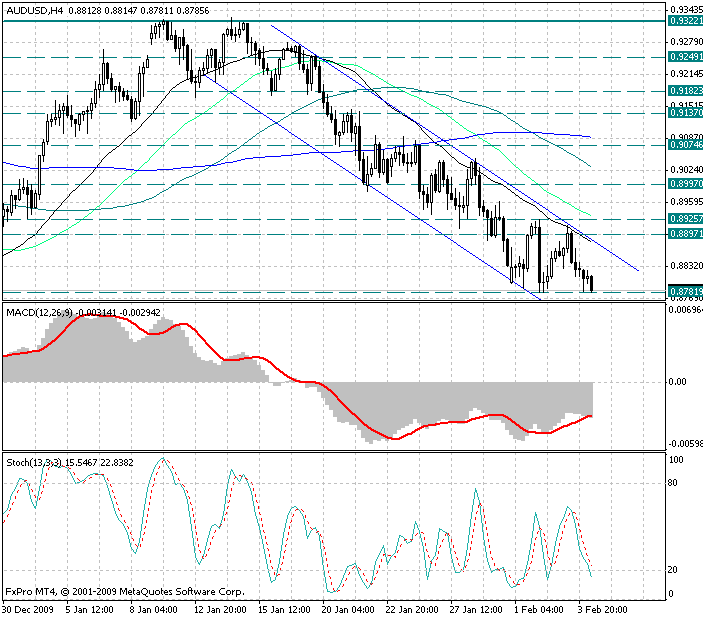Screen dimensions: 703x617
Task: Select the solid horizontal line at 0.93221
Action: [x=334, y=21]
